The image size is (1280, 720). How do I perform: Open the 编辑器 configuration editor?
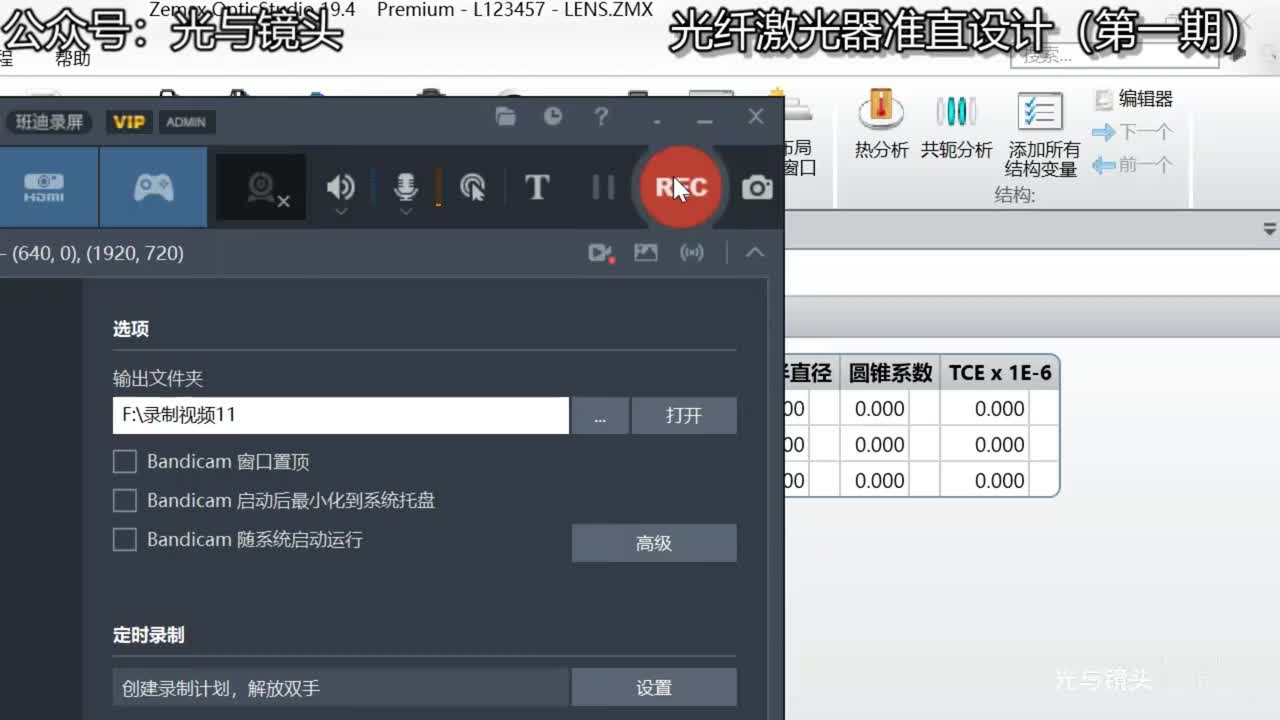point(1134,99)
